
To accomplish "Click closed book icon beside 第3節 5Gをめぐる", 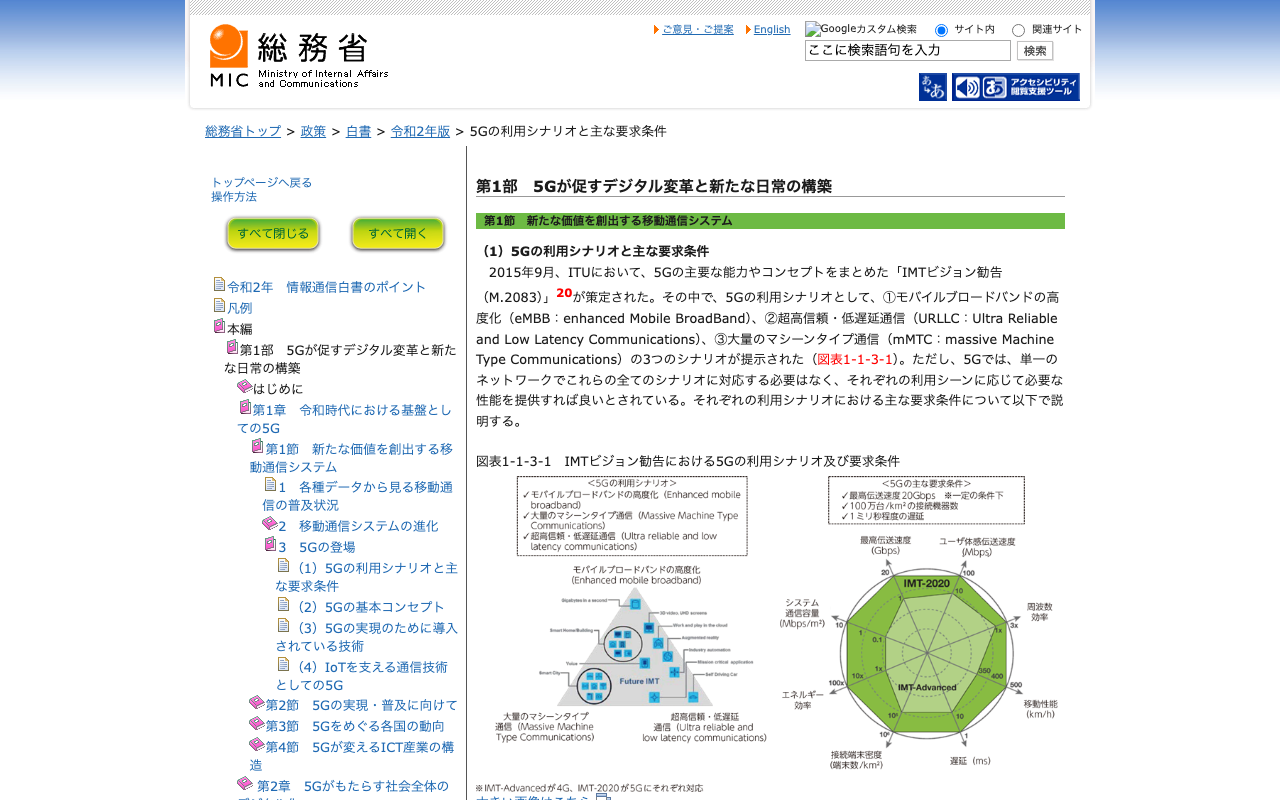I will pyautogui.click(x=257, y=723).
